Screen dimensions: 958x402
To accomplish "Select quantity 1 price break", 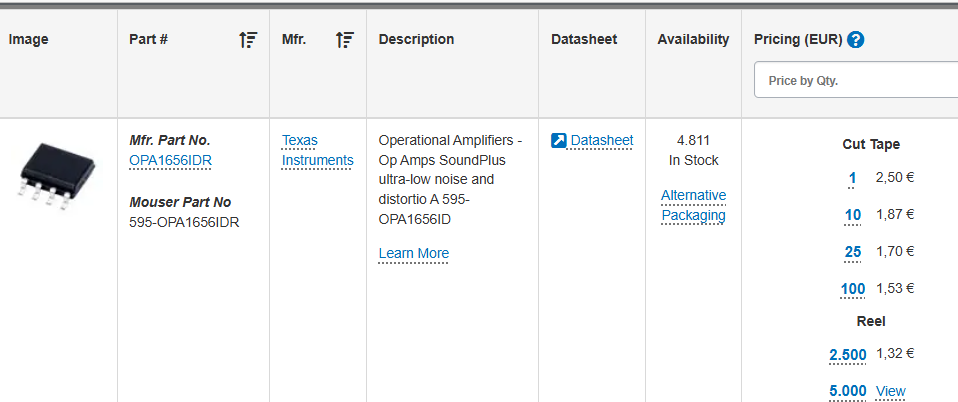I will click(x=852, y=178).
